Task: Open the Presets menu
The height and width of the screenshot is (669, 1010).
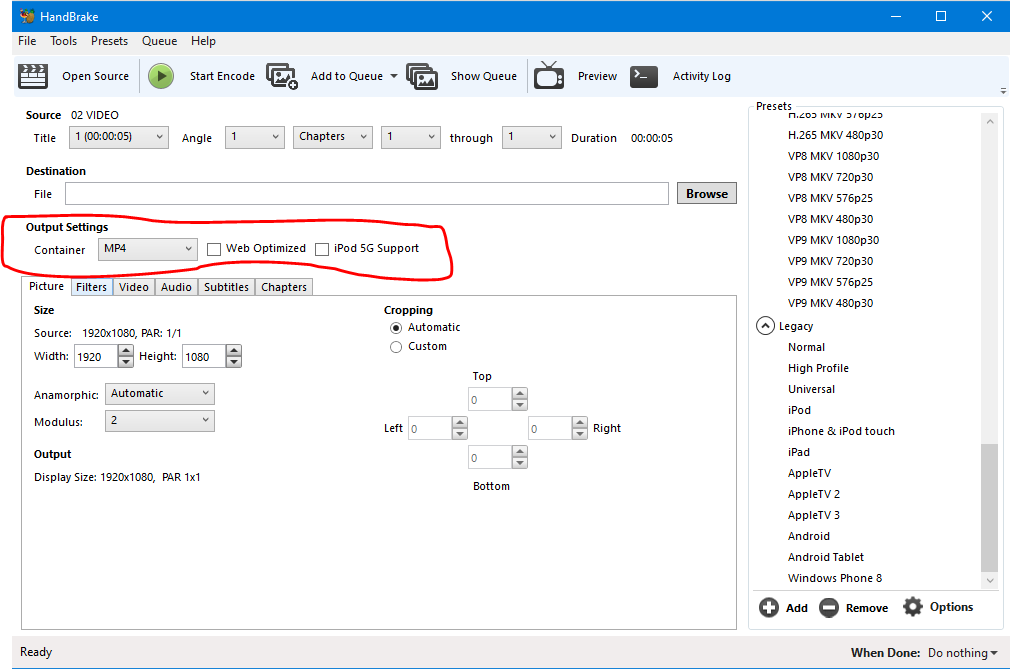Action: point(110,41)
